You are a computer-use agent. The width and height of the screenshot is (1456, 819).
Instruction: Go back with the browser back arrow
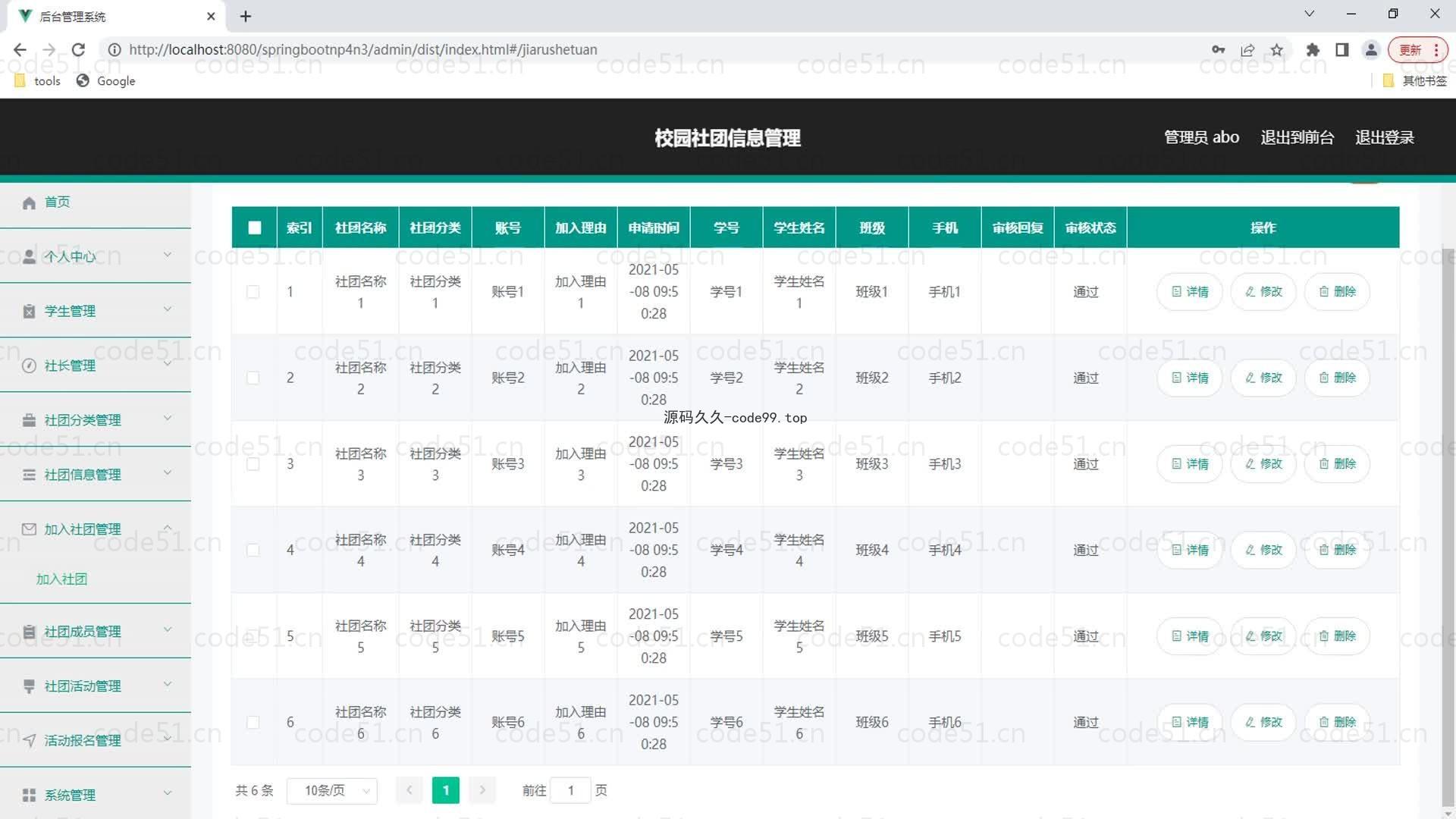point(20,49)
